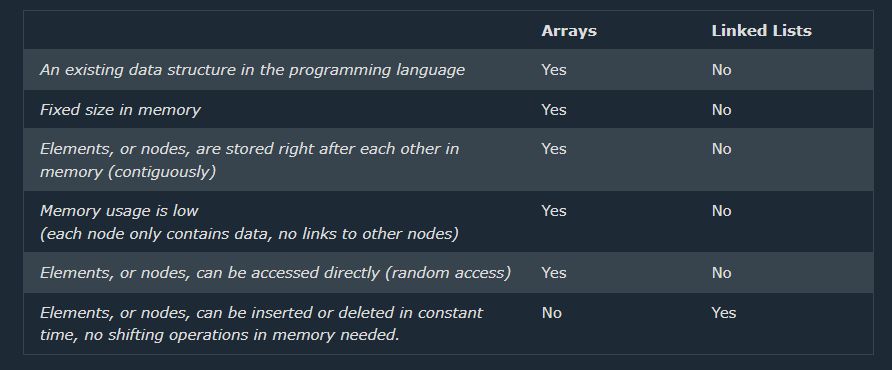Click Arrays 'Yes' for existing data structure

554,70
